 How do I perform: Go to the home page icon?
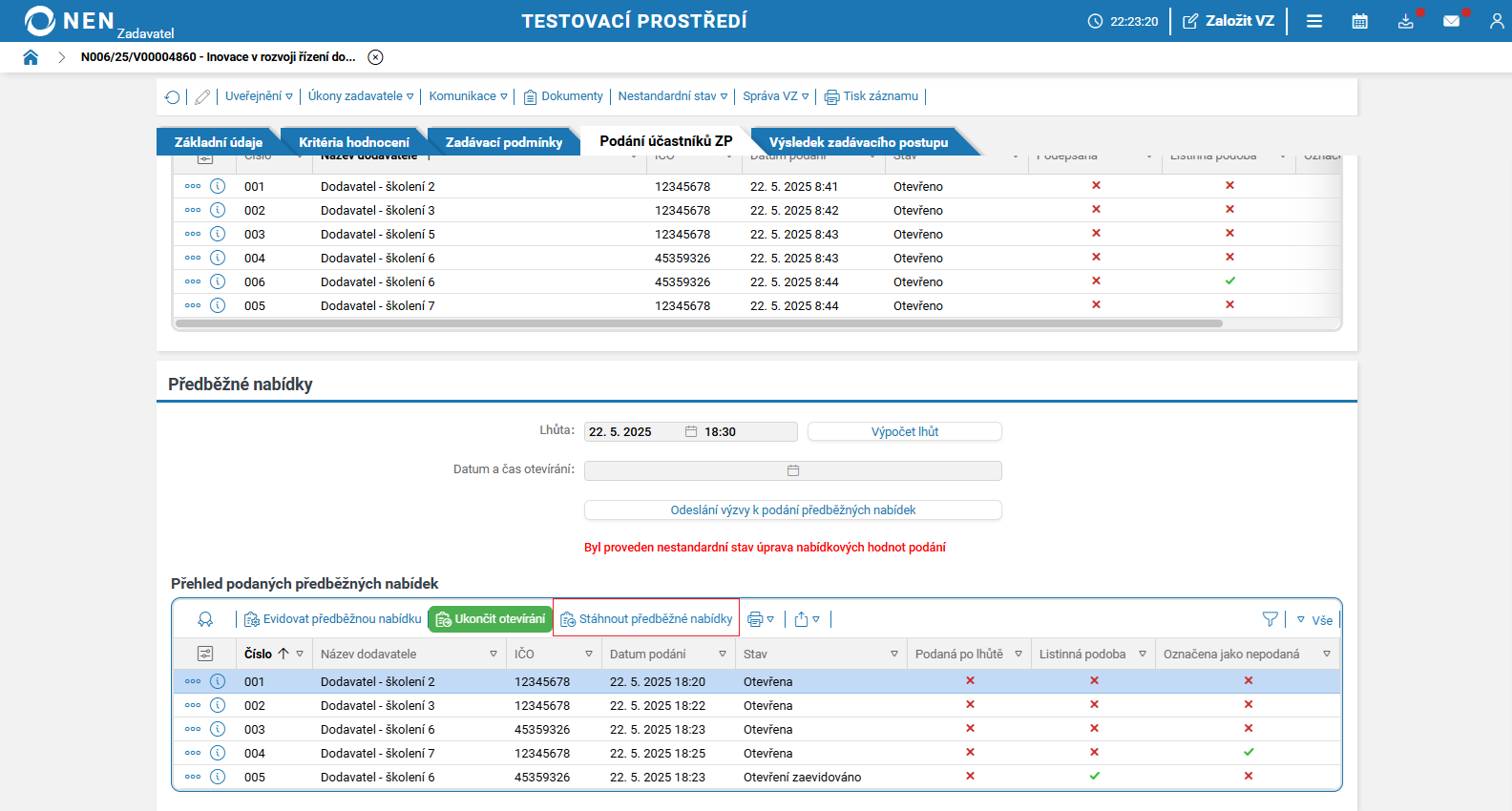pyautogui.click(x=31, y=57)
